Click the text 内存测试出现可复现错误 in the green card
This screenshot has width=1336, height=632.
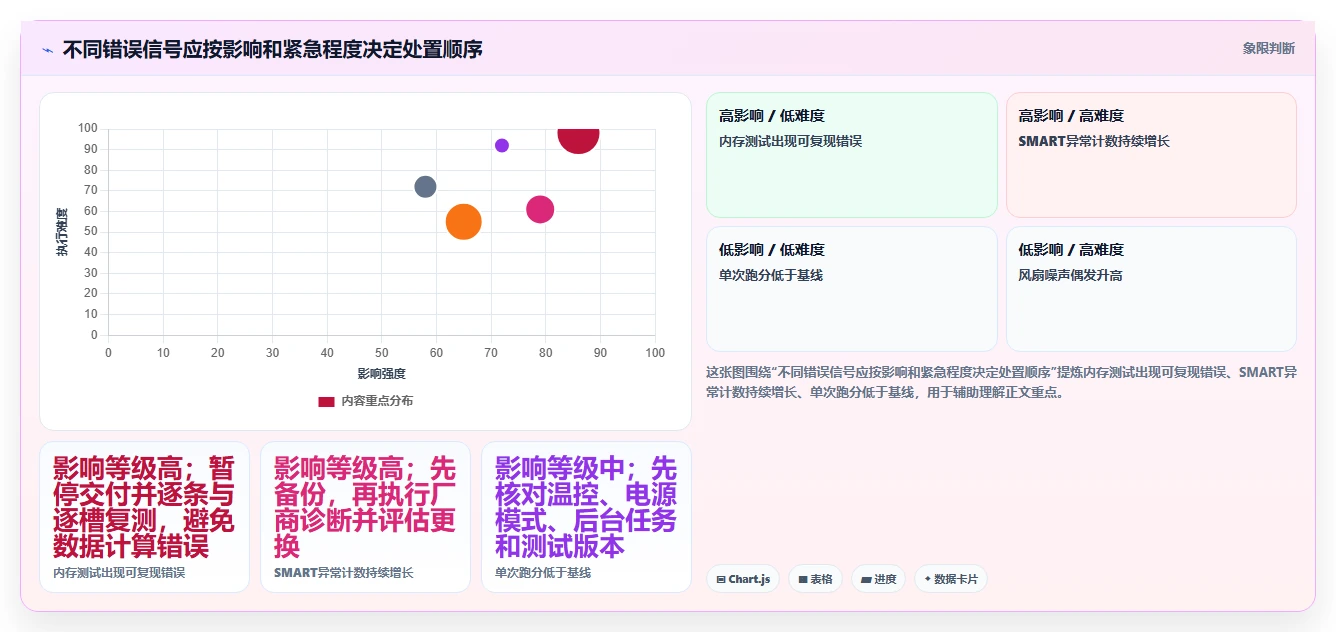click(x=790, y=141)
